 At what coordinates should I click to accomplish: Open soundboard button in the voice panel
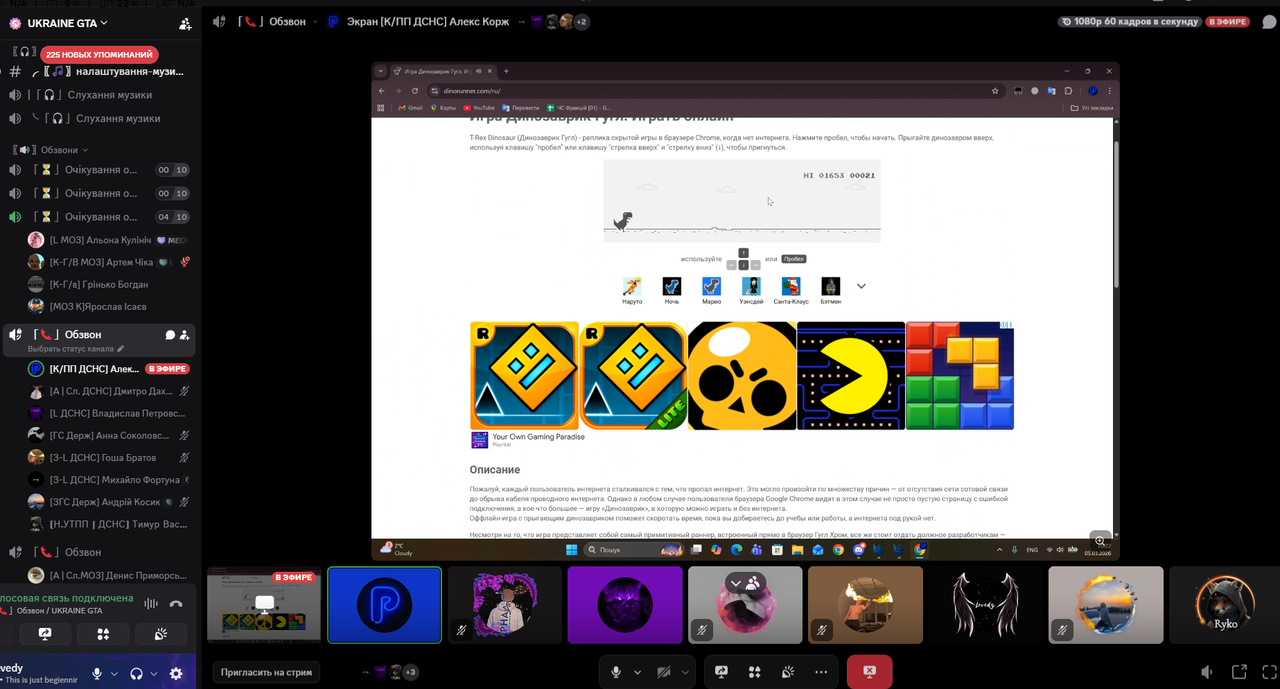pos(161,634)
